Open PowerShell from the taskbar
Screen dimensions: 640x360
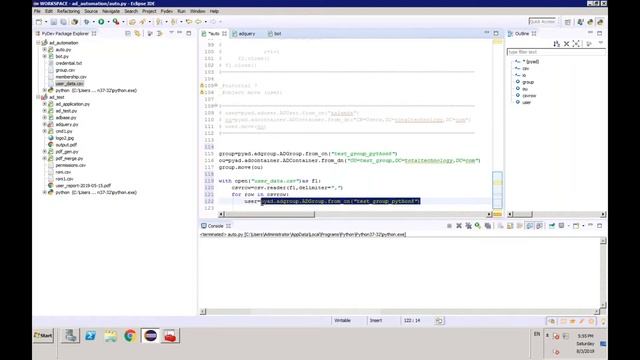tap(91, 336)
